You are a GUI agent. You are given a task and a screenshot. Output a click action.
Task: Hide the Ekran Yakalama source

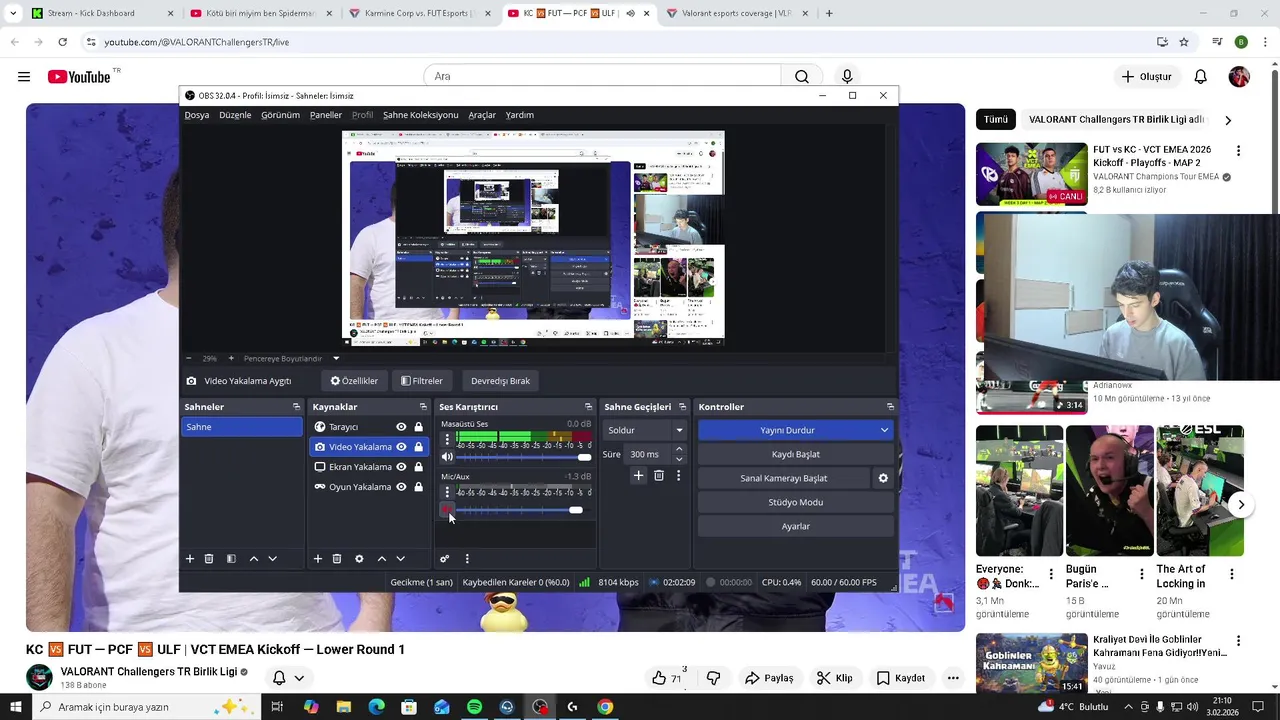401,467
